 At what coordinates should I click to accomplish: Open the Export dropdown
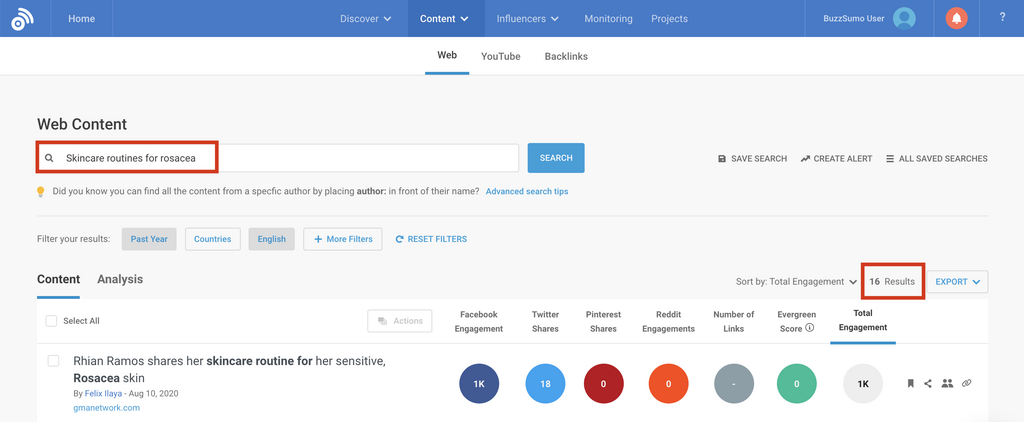click(957, 282)
